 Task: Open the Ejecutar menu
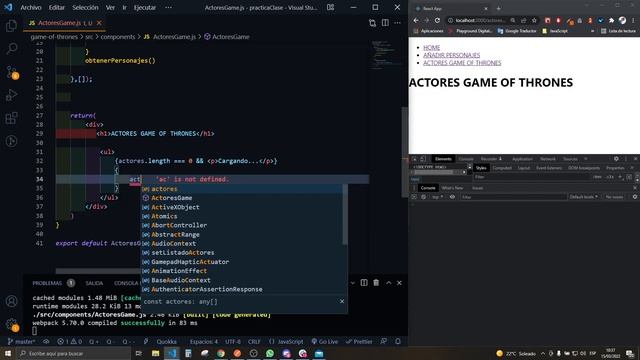(x=145, y=7)
